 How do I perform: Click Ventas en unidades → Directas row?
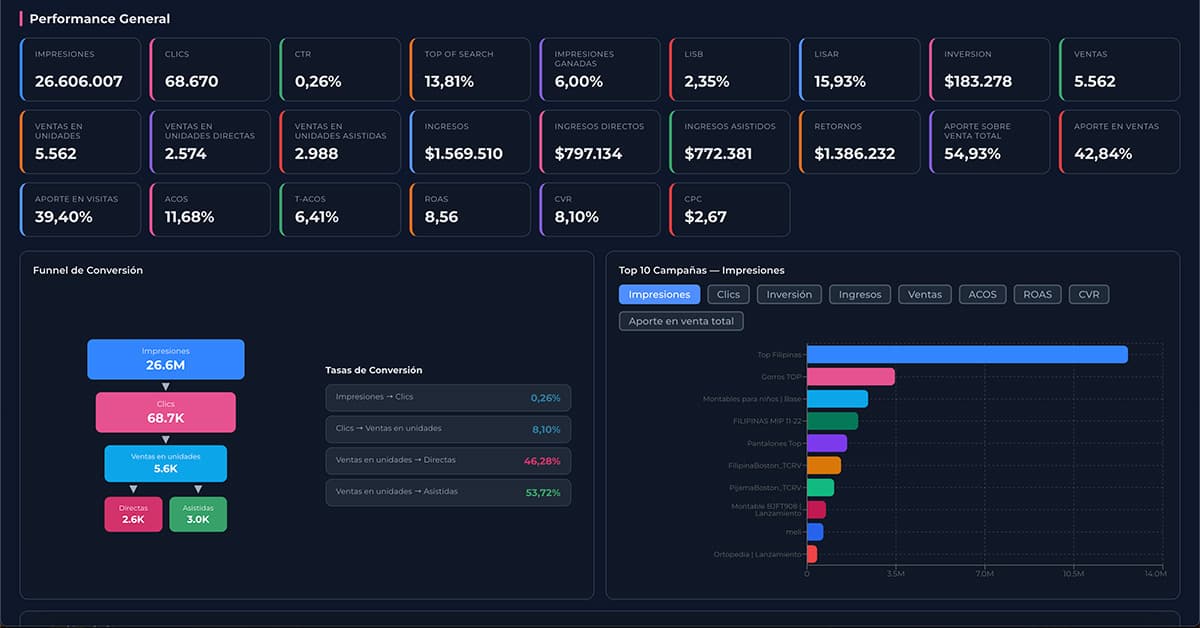coord(448,461)
